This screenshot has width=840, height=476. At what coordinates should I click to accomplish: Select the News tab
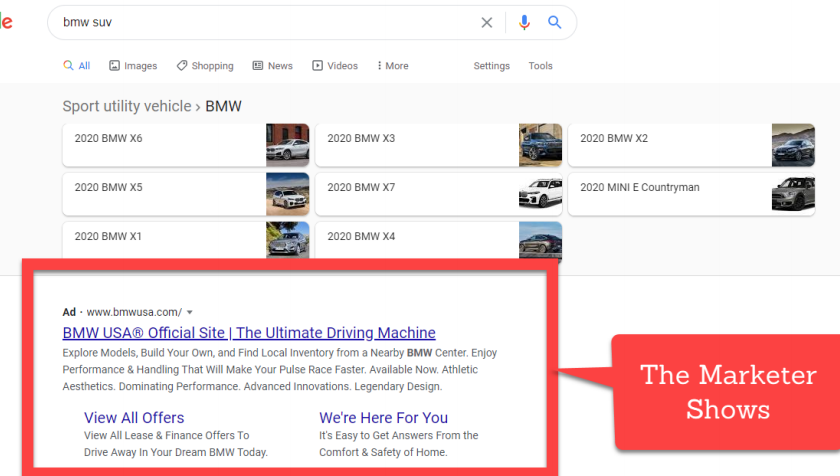tap(272, 66)
